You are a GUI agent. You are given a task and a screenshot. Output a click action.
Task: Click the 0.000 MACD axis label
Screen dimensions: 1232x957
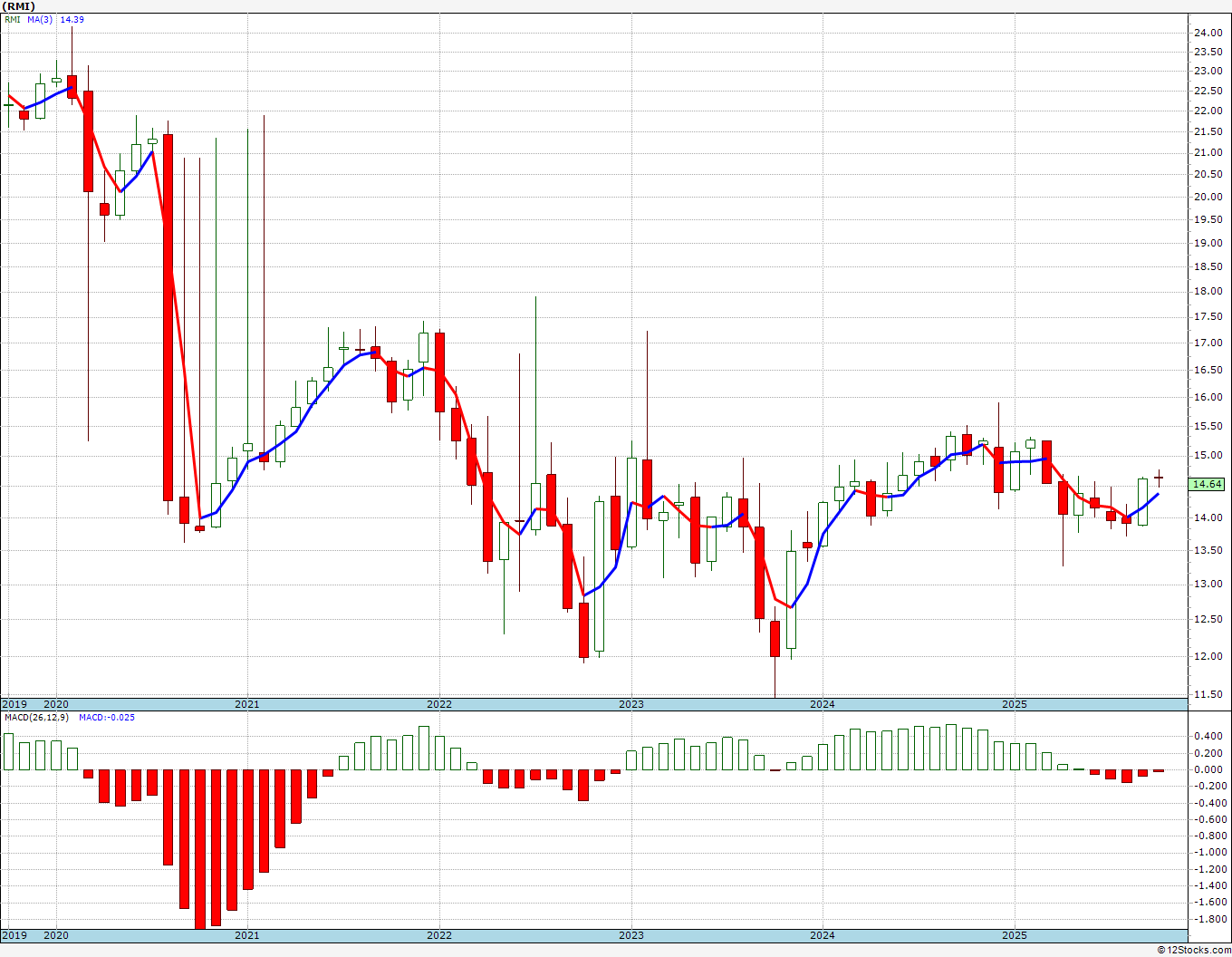click(x=1210, y=769)
